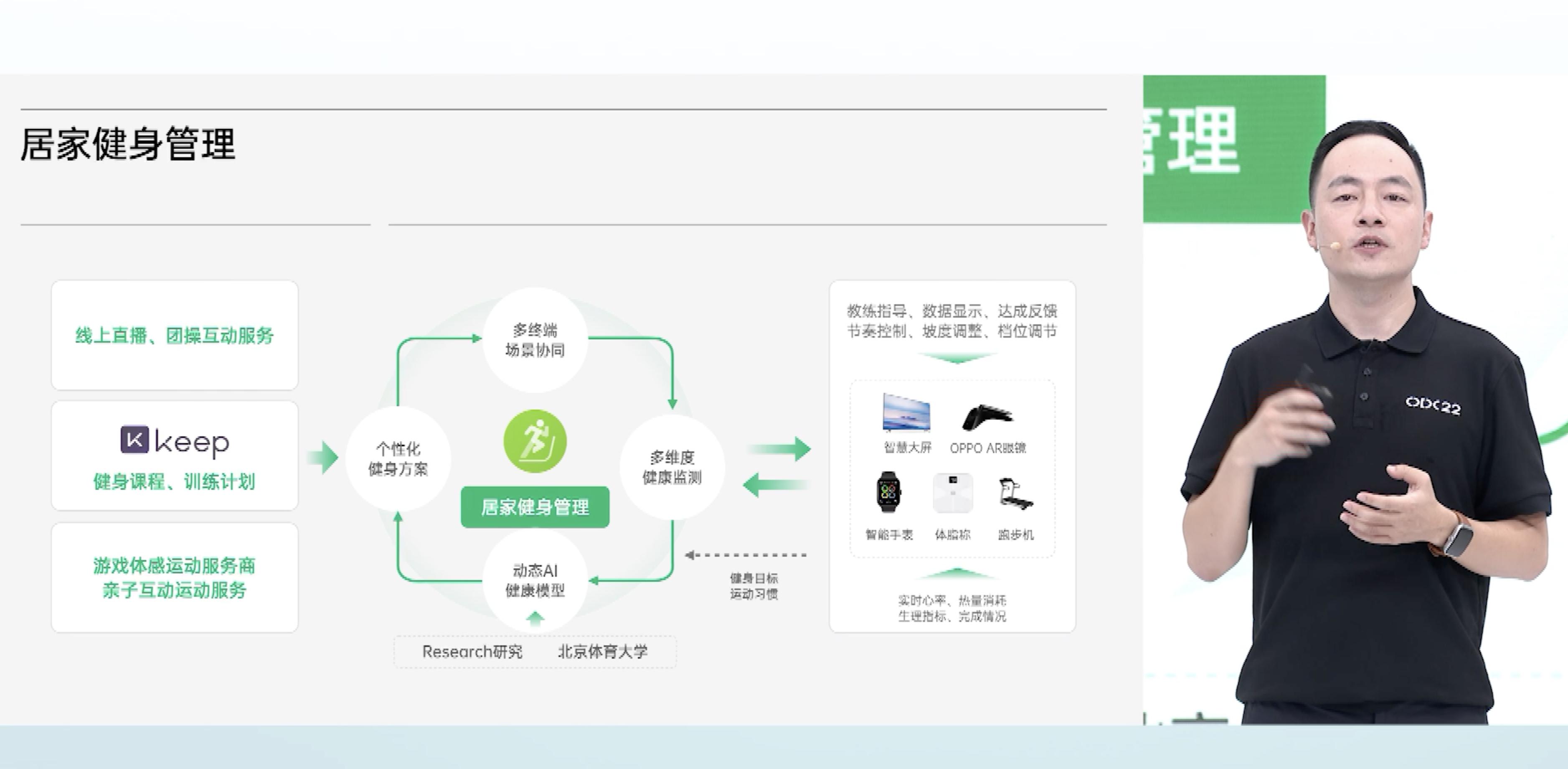
Task: Select the 体脂秤 label
Action: click(953, 535)
